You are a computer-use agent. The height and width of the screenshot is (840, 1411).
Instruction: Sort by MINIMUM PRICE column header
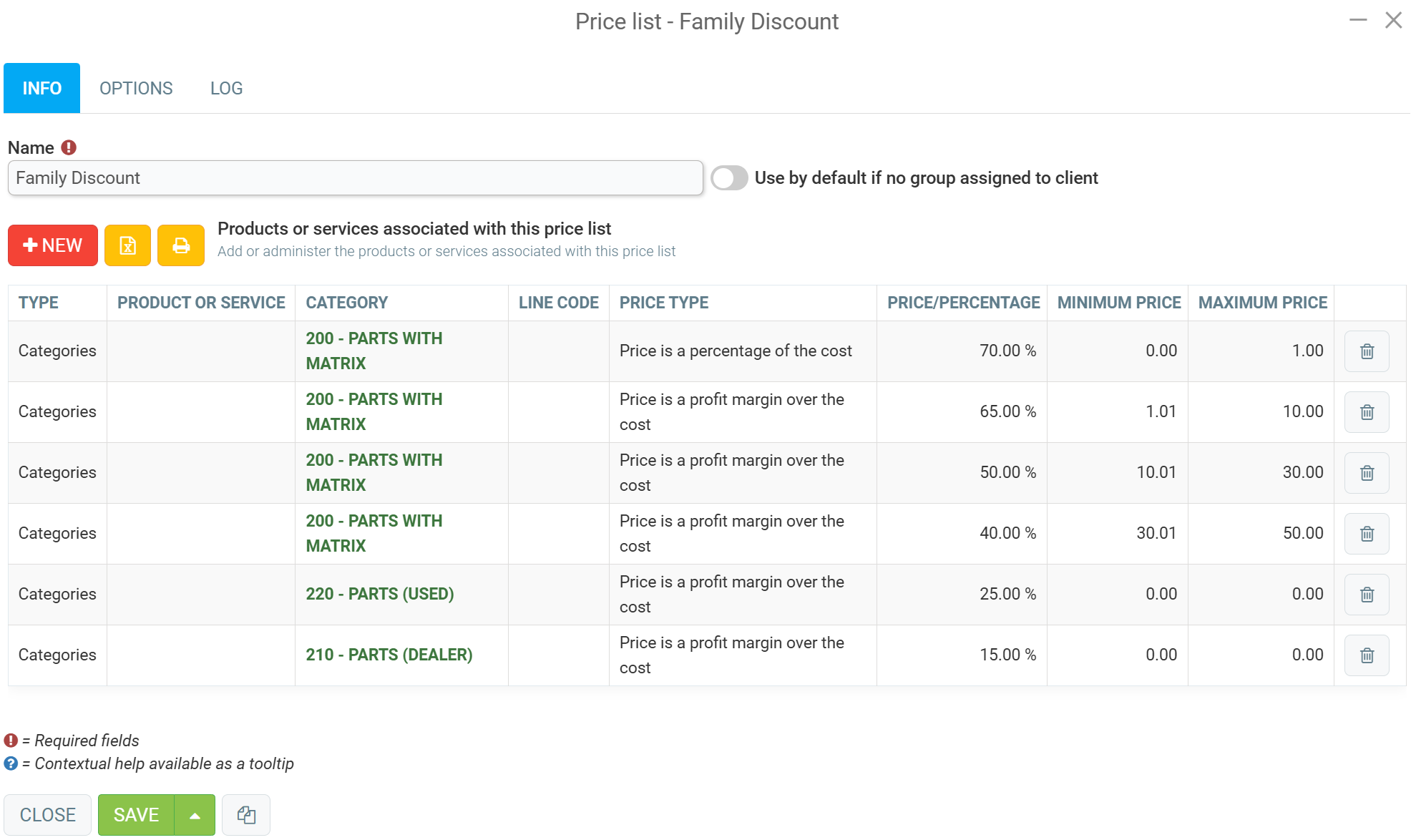[1119, 303]
